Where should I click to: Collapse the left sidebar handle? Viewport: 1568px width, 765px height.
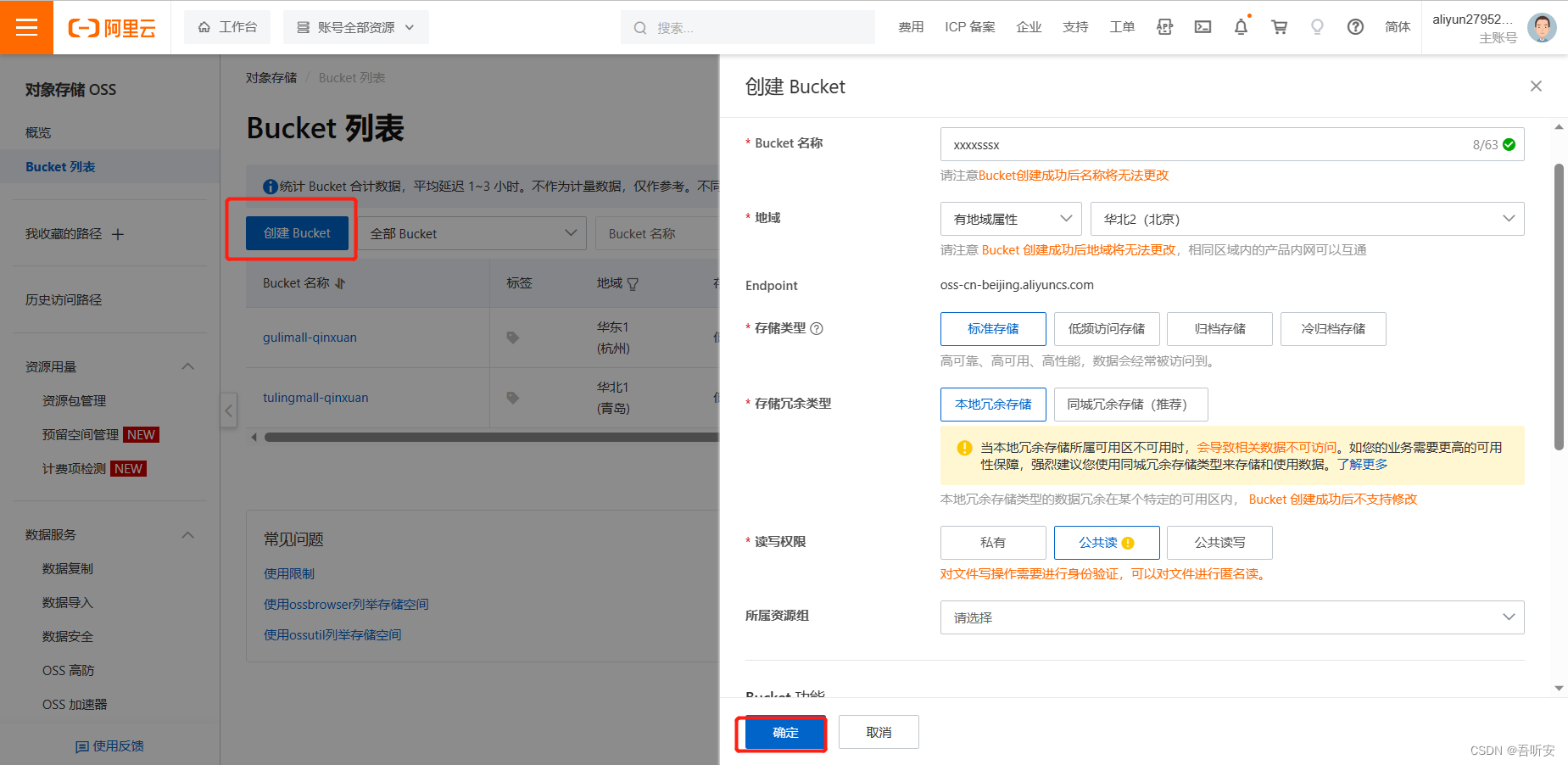(x=228, y=410)
